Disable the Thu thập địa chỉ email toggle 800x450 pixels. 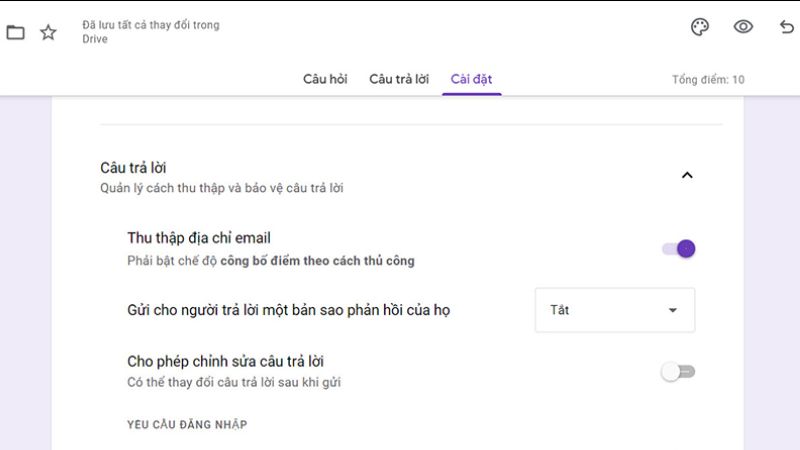(679, 248)
